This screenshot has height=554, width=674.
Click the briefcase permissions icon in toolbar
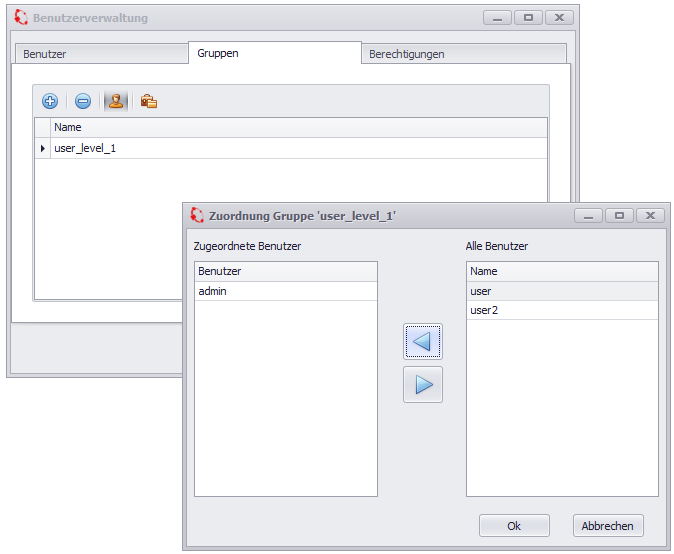pos(149,101)
